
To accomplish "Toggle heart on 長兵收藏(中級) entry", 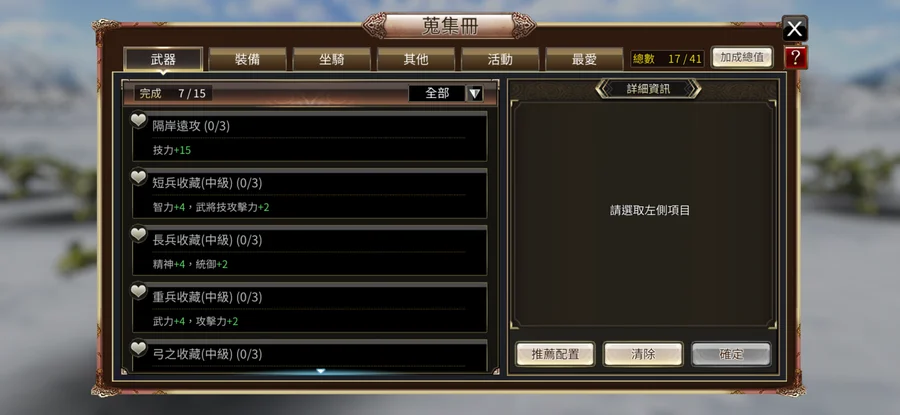I will point(138,234).
